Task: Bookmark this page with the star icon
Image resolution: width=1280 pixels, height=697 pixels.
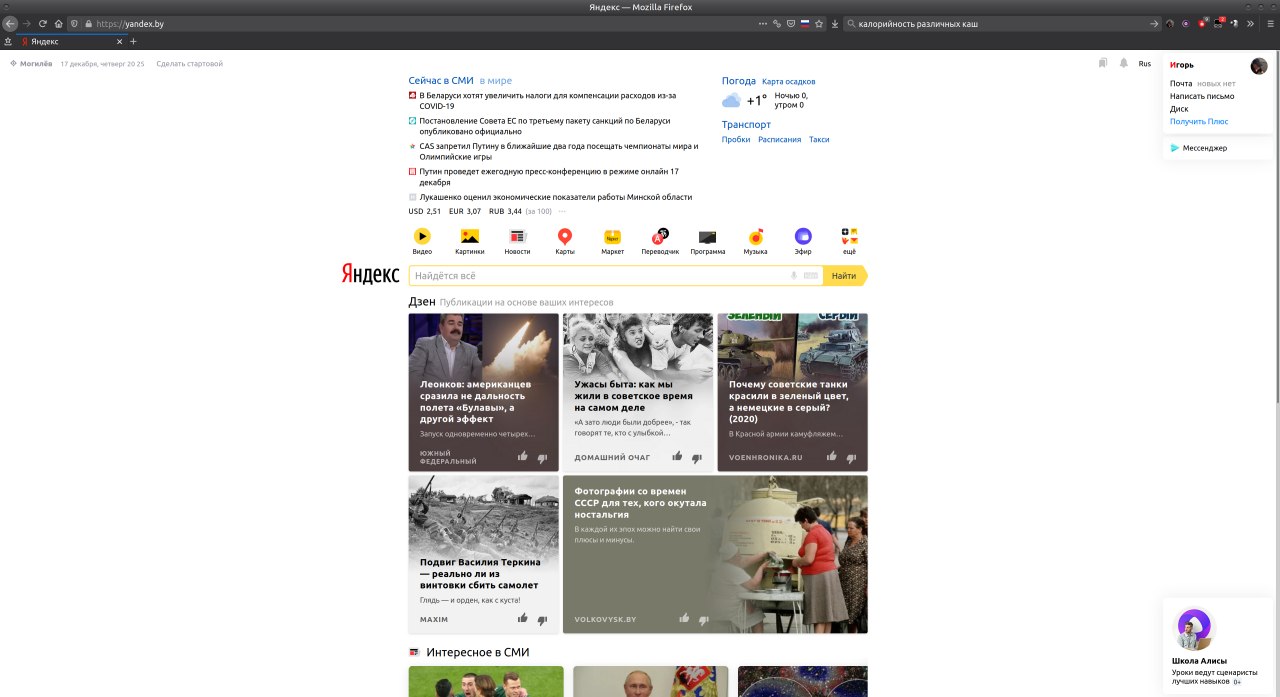Action: tap(818, 23)
